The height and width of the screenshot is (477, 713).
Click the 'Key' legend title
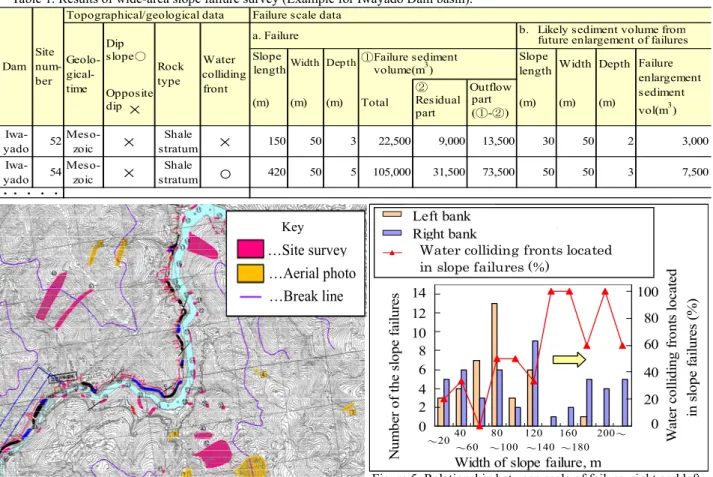pyautogui.click(x=292, y=227)
